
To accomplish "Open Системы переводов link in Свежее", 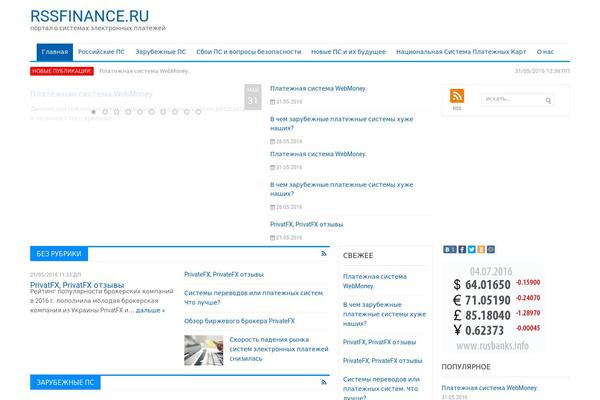I will click(x=381, y=388).
